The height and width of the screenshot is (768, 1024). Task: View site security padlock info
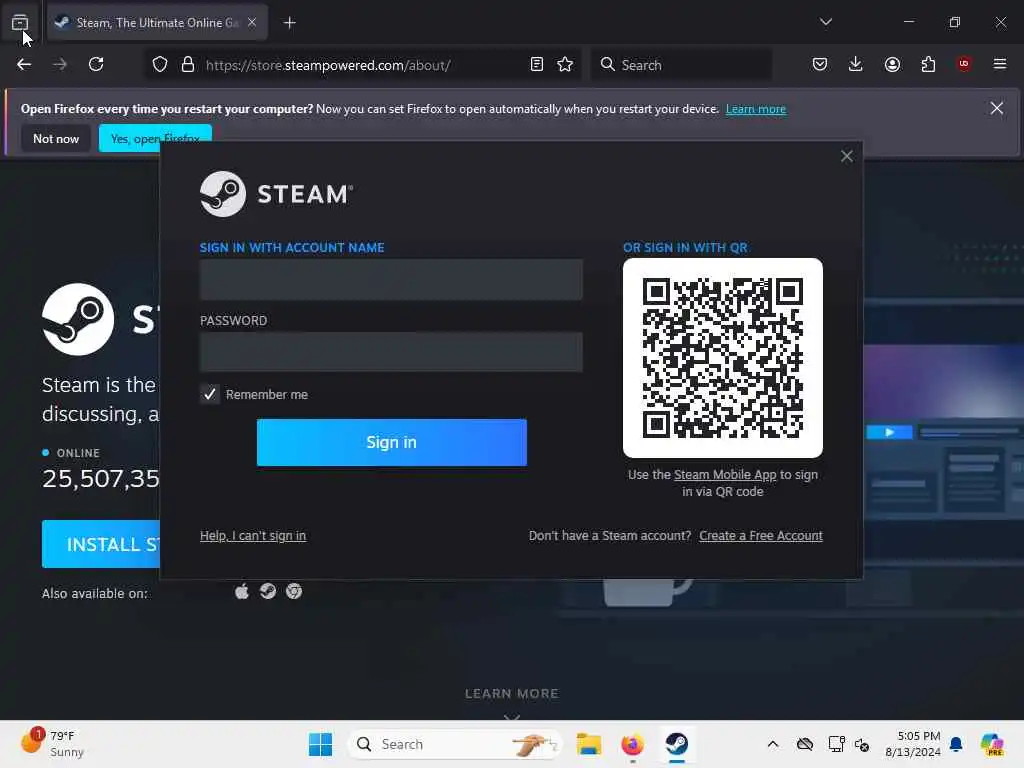tap(188, 65)
